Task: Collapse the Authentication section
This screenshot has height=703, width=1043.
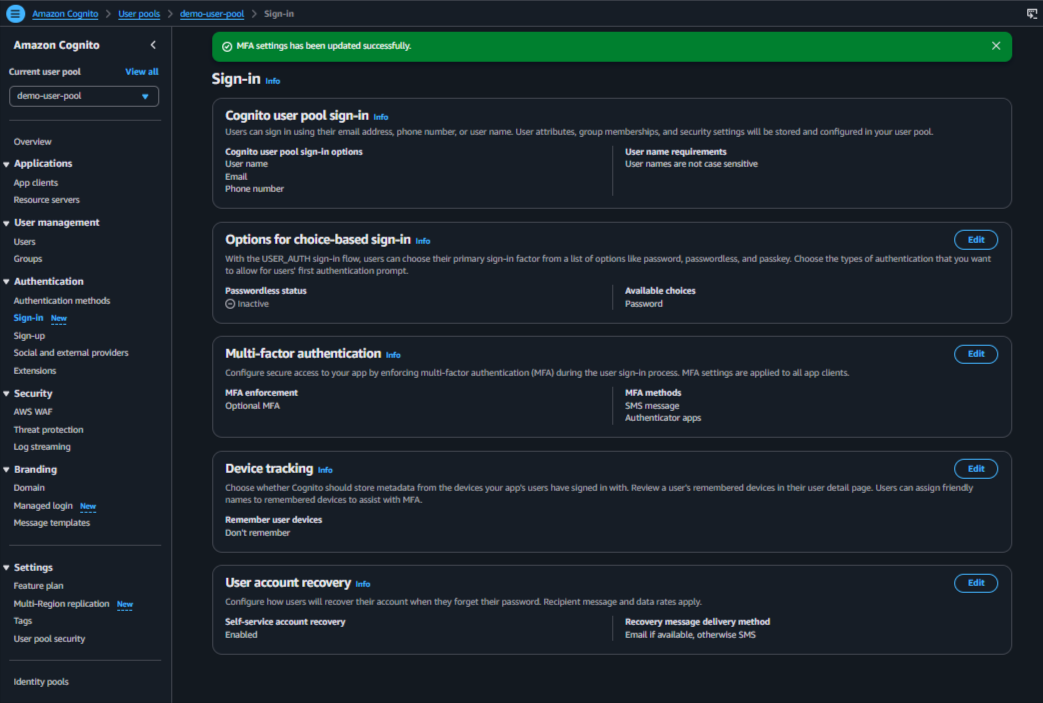Action: [7, 282]
